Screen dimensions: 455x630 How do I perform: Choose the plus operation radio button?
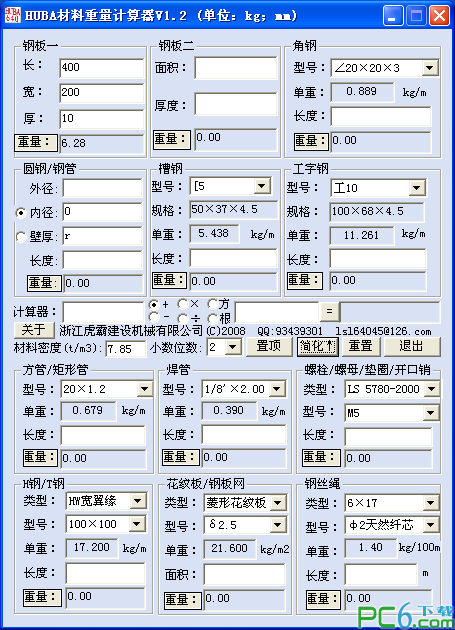point(153,305)
